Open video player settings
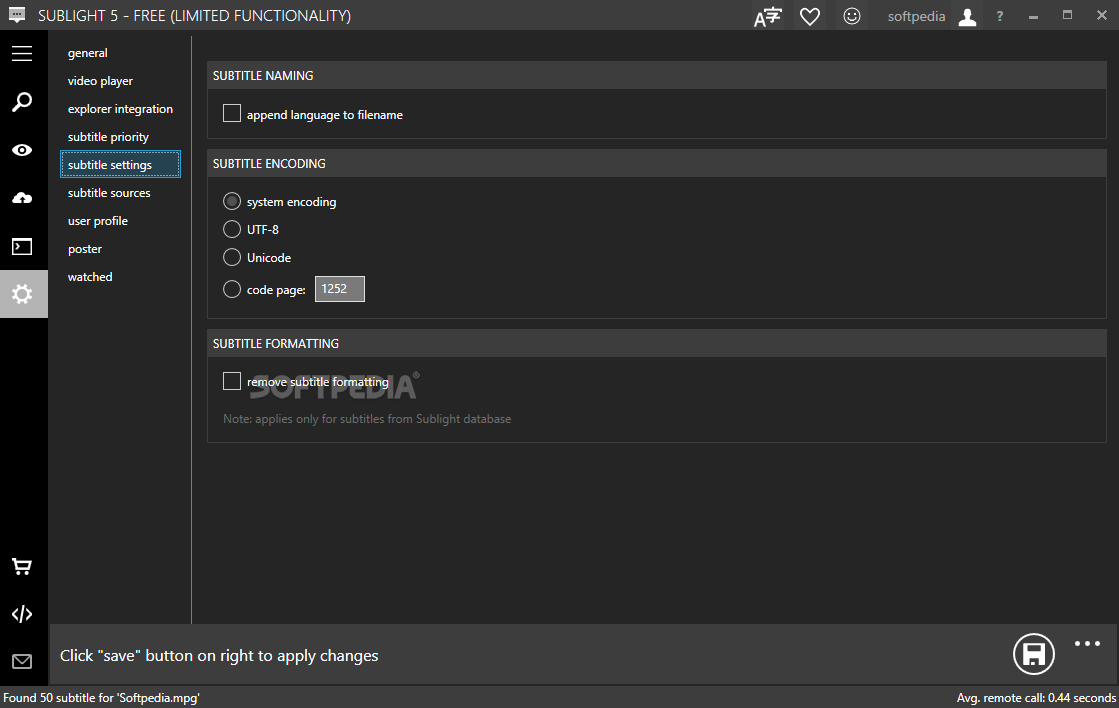 [101, 81]
